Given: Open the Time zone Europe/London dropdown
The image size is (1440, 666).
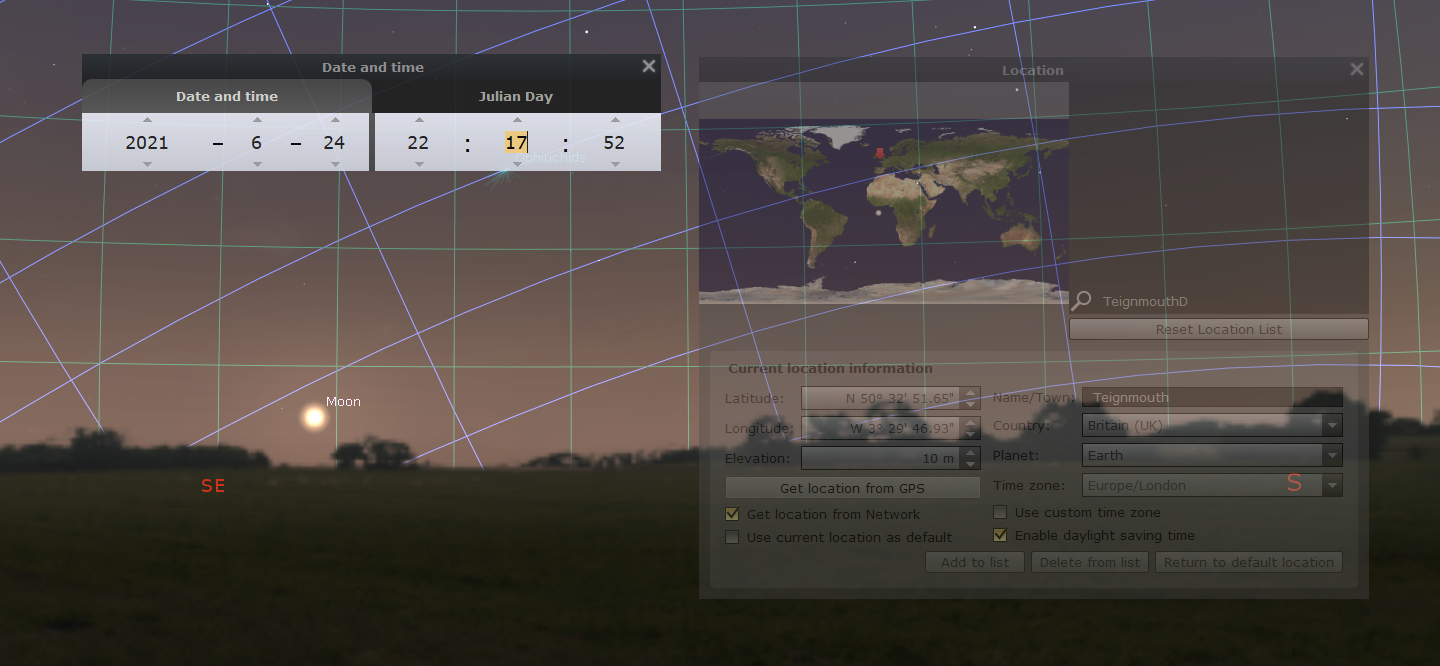Looking at the screenshot, I should [1212, 486].
